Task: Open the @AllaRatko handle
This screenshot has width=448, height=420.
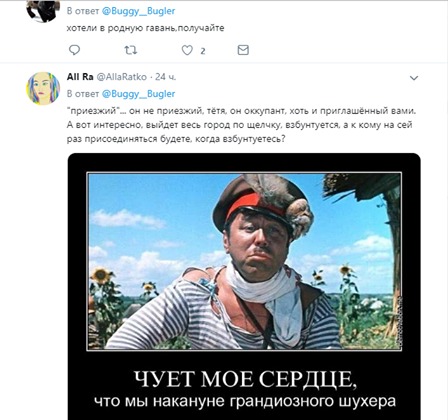Action: click(122, 77)
